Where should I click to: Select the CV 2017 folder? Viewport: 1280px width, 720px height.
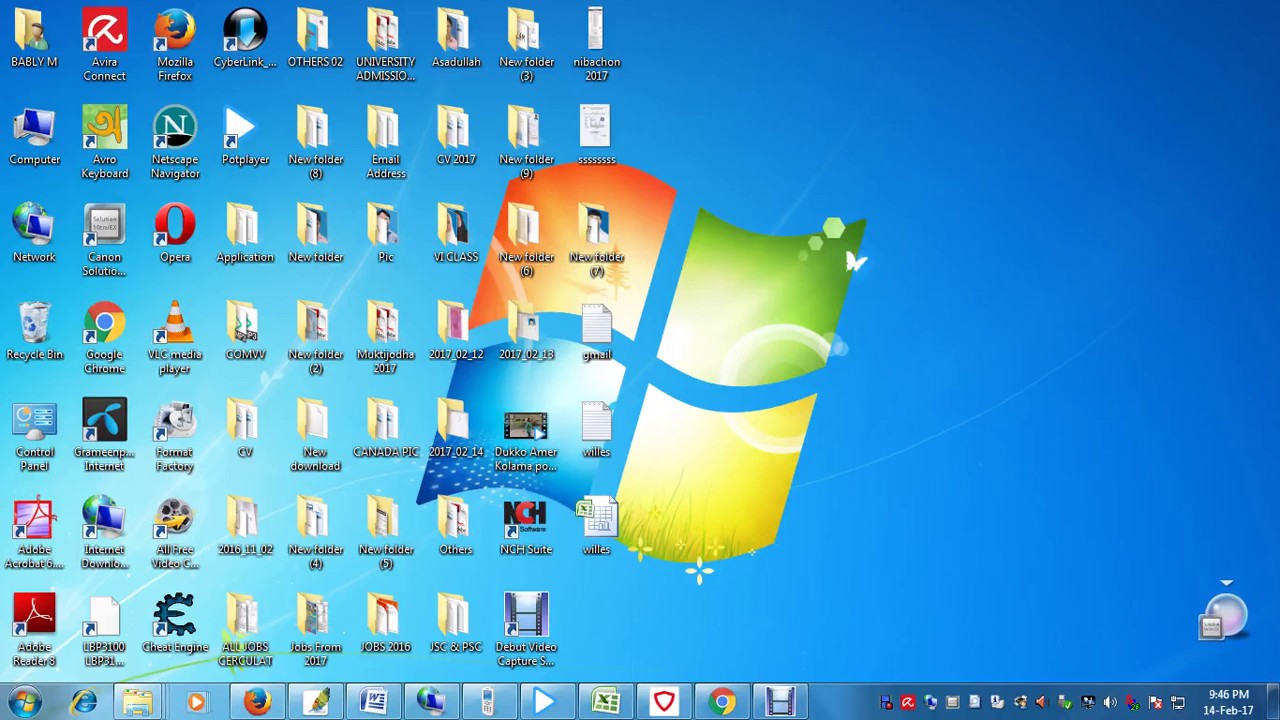pyautogui.click(x=456, y=137)
